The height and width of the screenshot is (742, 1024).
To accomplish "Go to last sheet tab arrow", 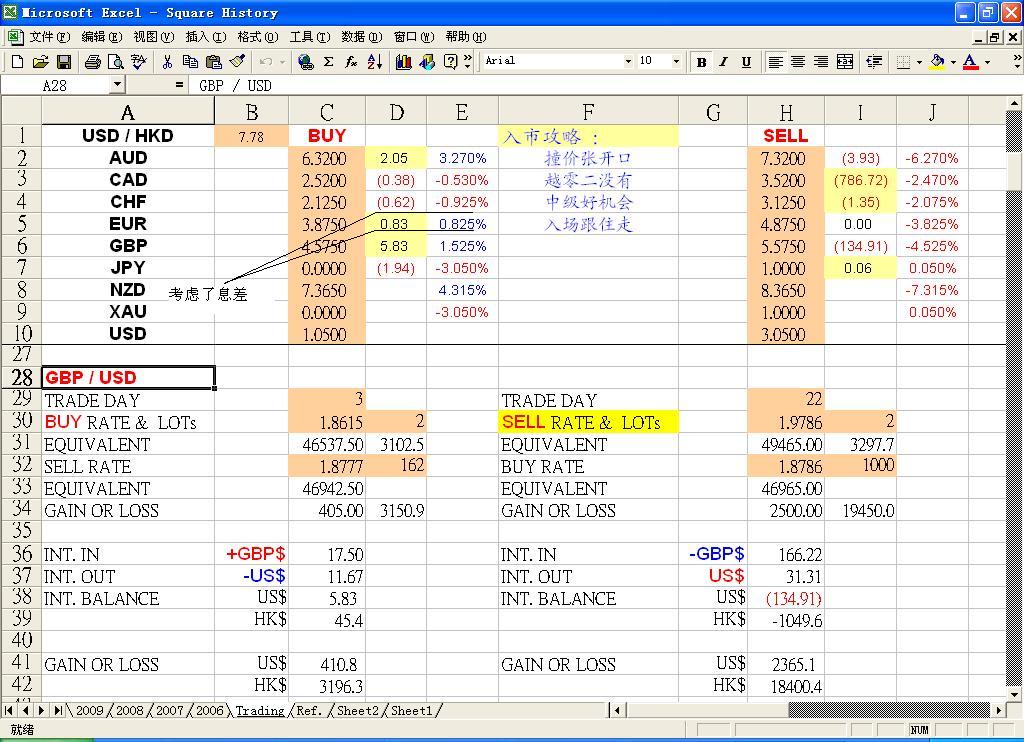I will (x=57, y=710).
